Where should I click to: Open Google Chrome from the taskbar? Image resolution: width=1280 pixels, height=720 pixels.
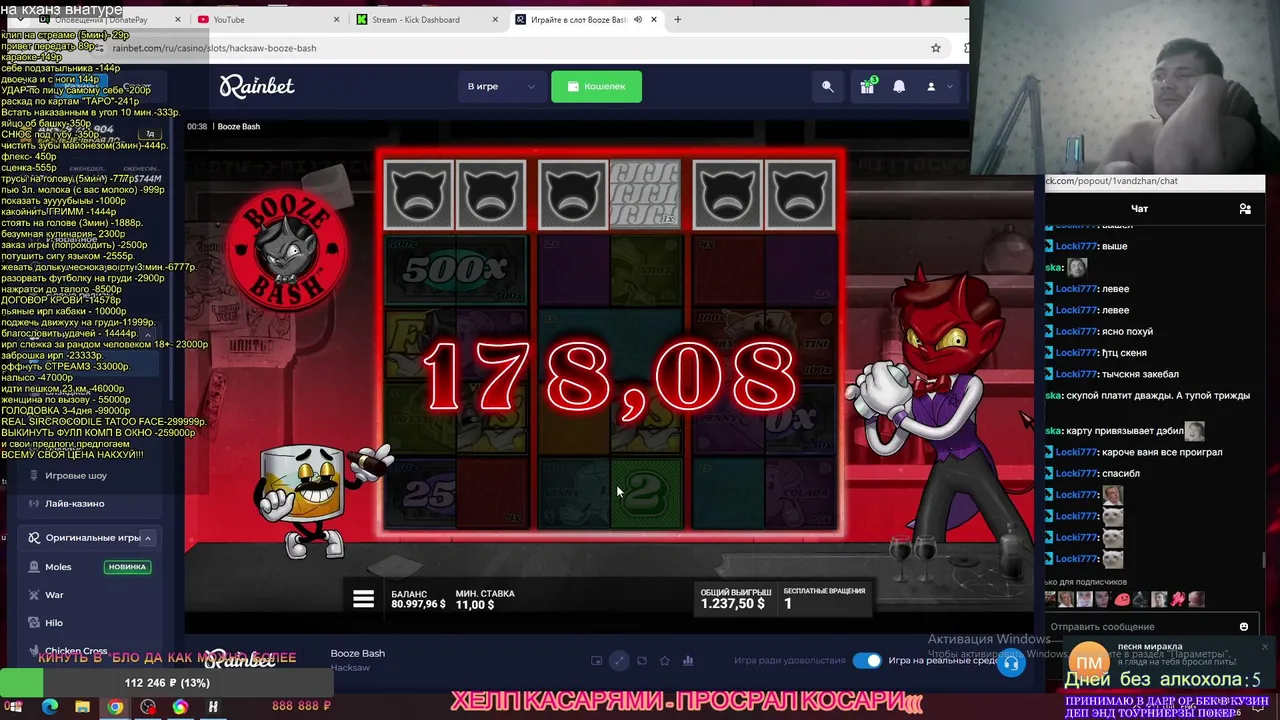[x=115, y=707]
